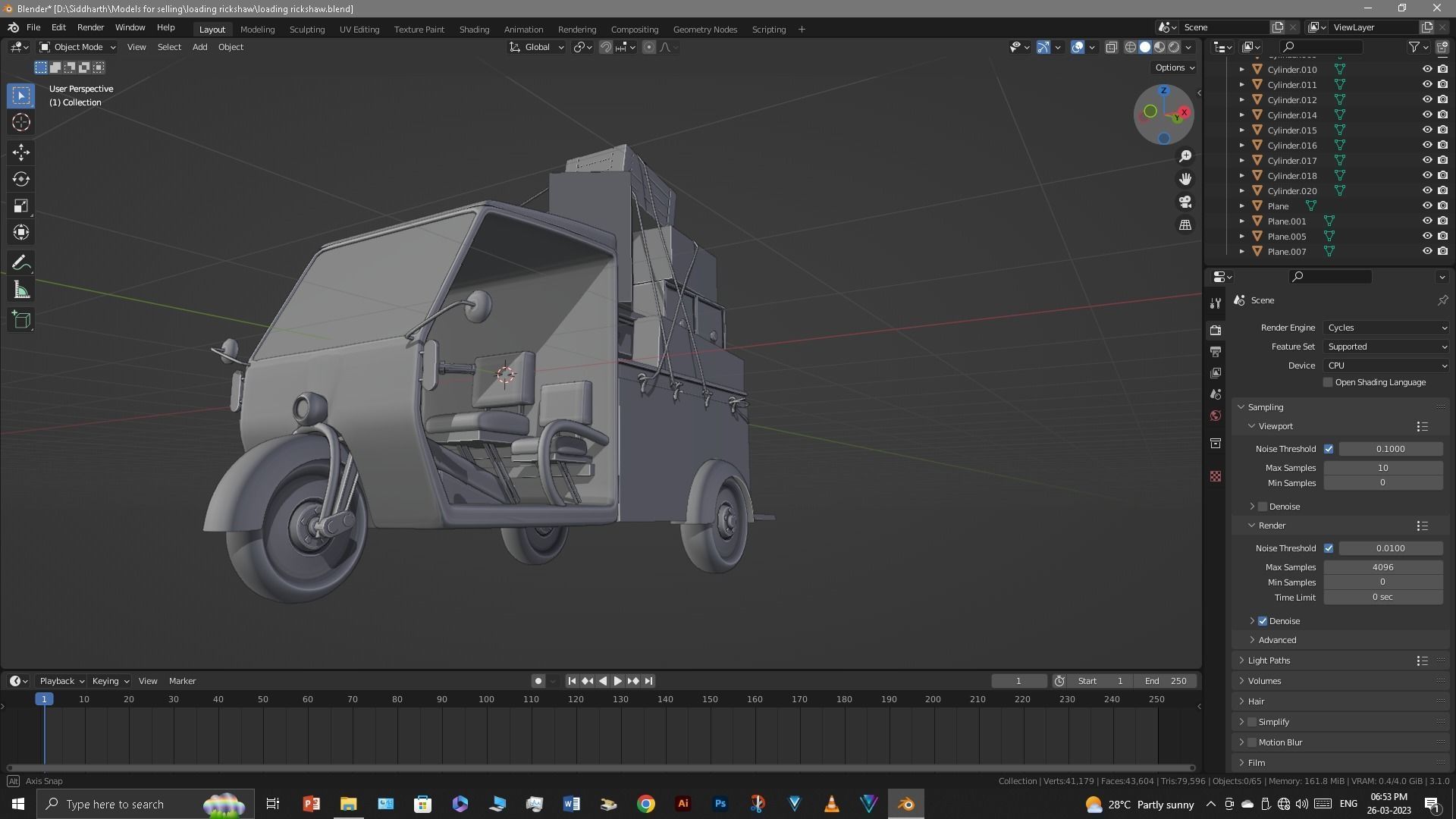
Task: Click Render Max Samples field 4096
Action: coord(1382,567)
